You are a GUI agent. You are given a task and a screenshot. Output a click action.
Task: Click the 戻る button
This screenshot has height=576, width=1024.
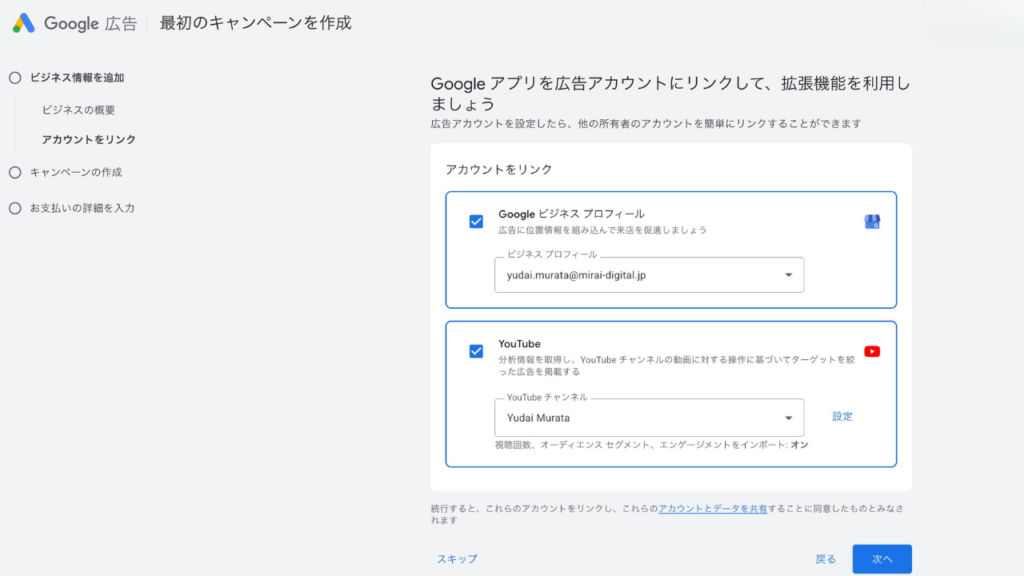pyautogui.click(x=824, y=559)
